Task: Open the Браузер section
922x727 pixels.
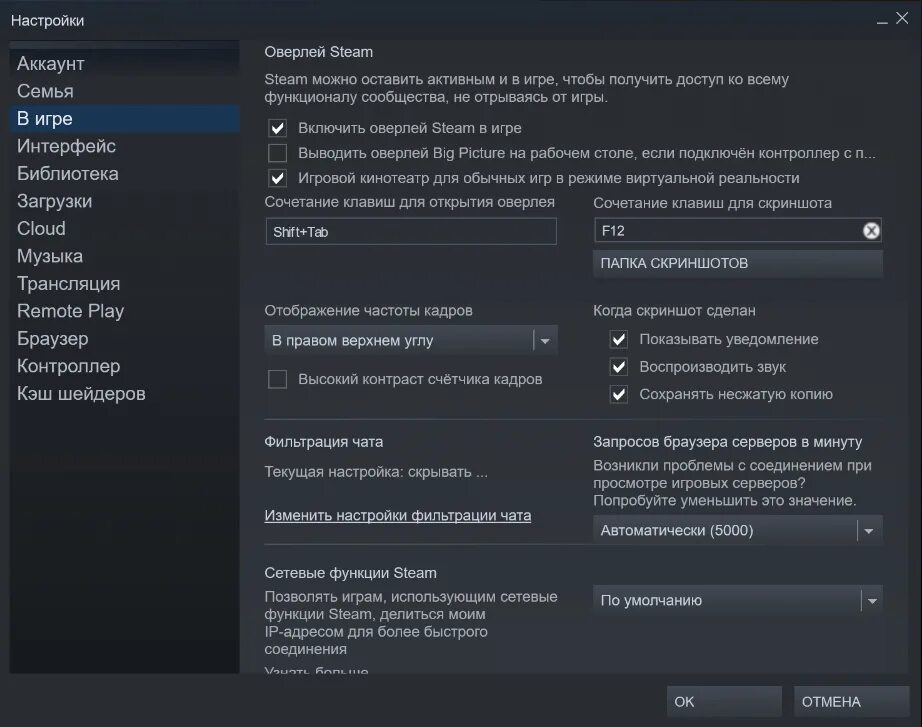Action: [x=124, y=338]
